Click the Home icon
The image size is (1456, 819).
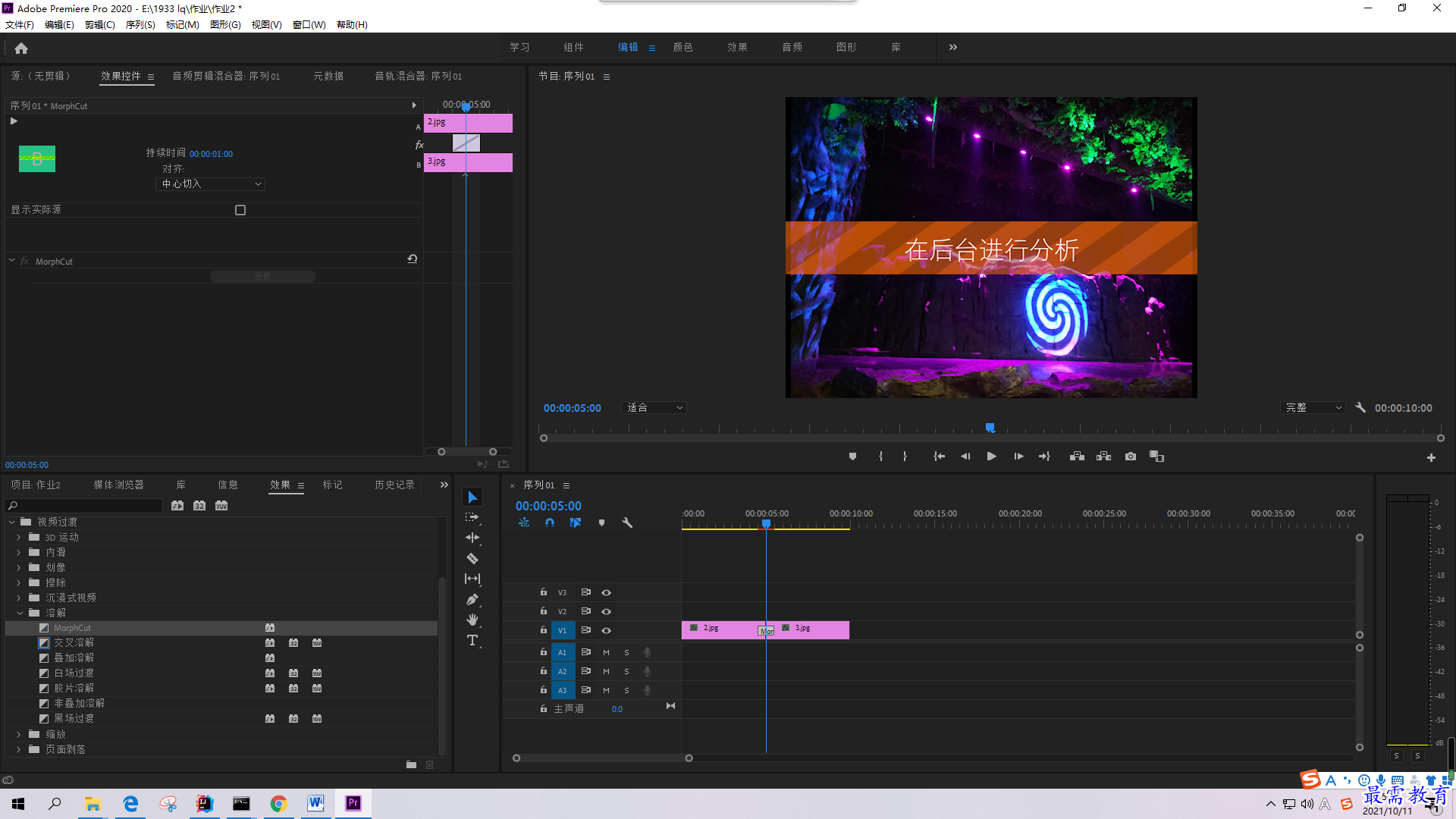pyautogui.click(x=21, y=48)
